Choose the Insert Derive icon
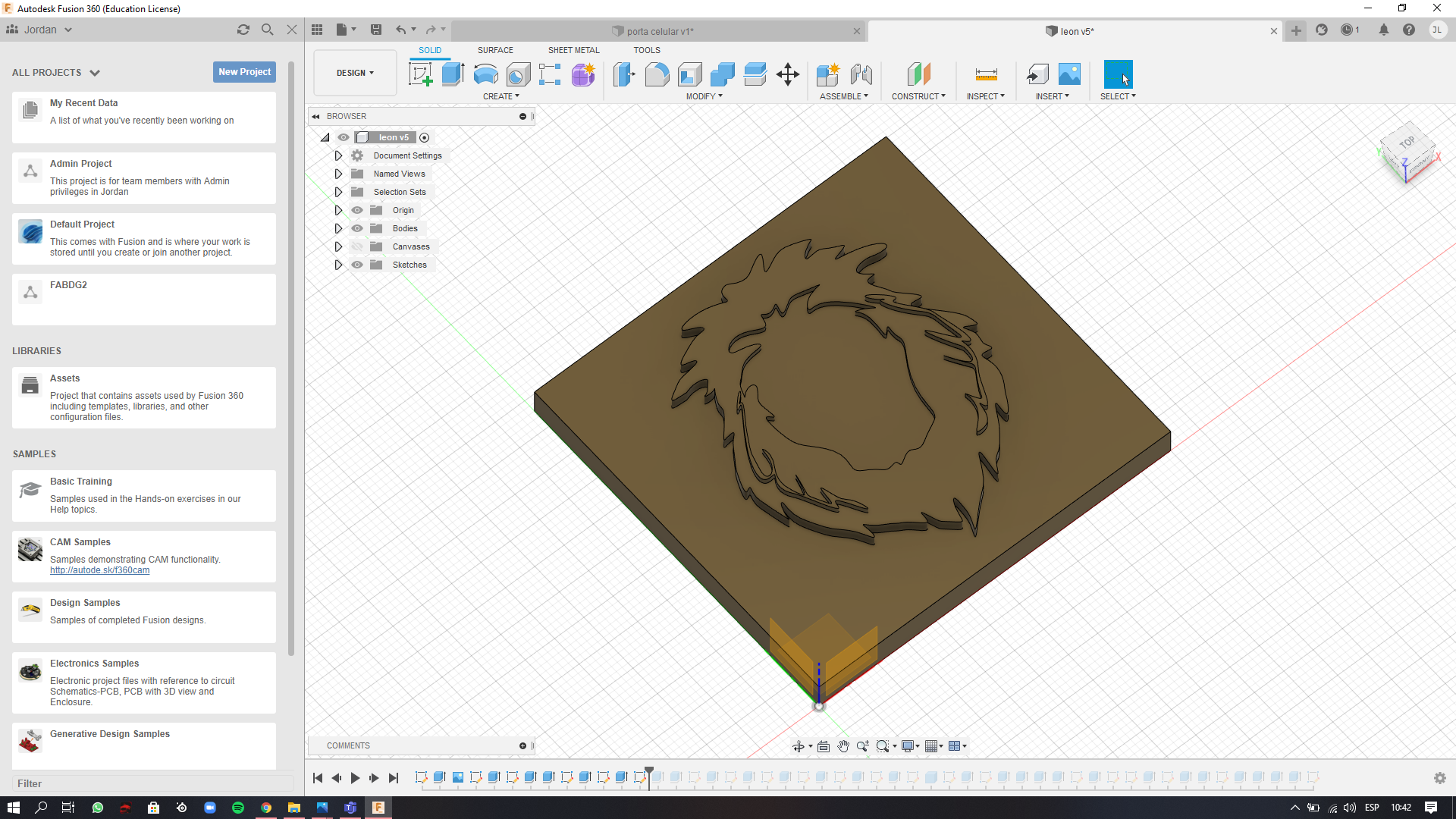 click(x=1037, y=74)
